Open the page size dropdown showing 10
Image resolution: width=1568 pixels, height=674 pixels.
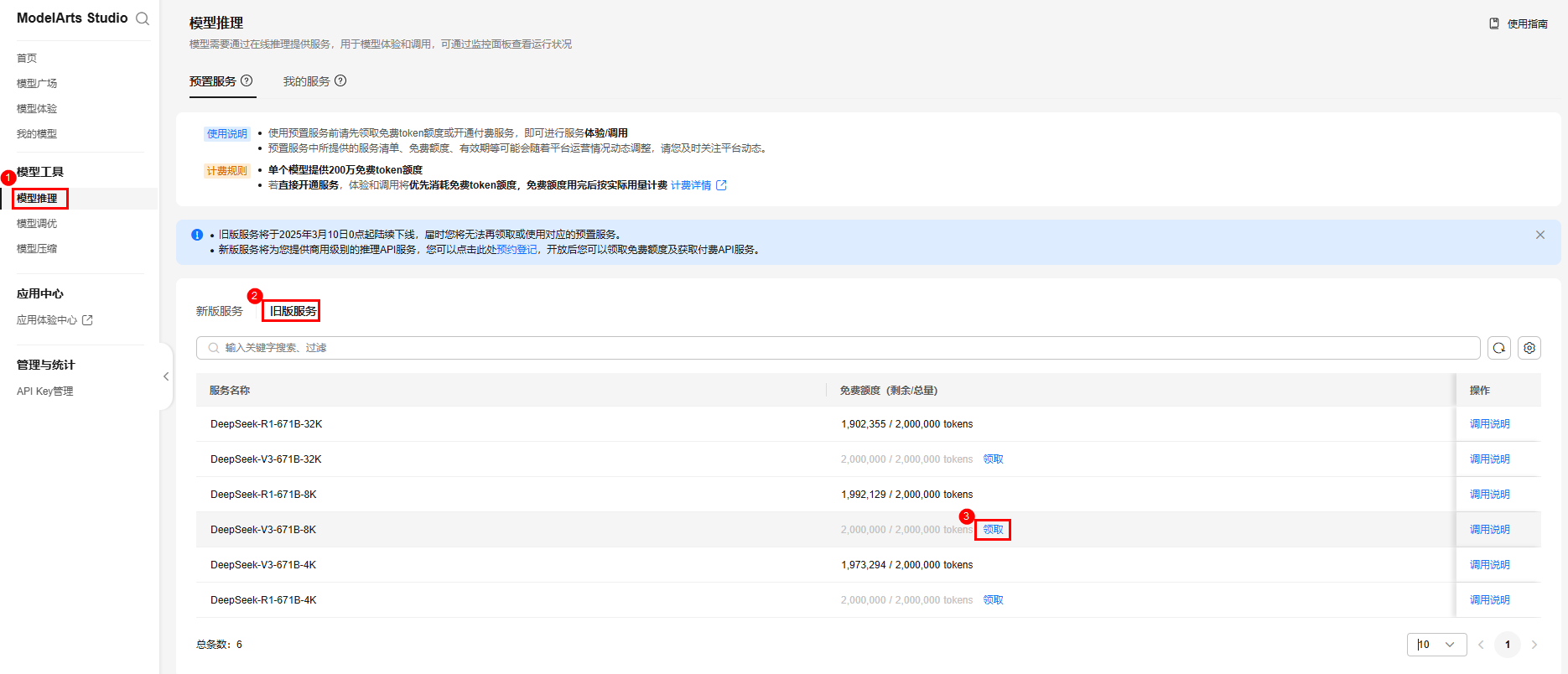pos(1437,645)
